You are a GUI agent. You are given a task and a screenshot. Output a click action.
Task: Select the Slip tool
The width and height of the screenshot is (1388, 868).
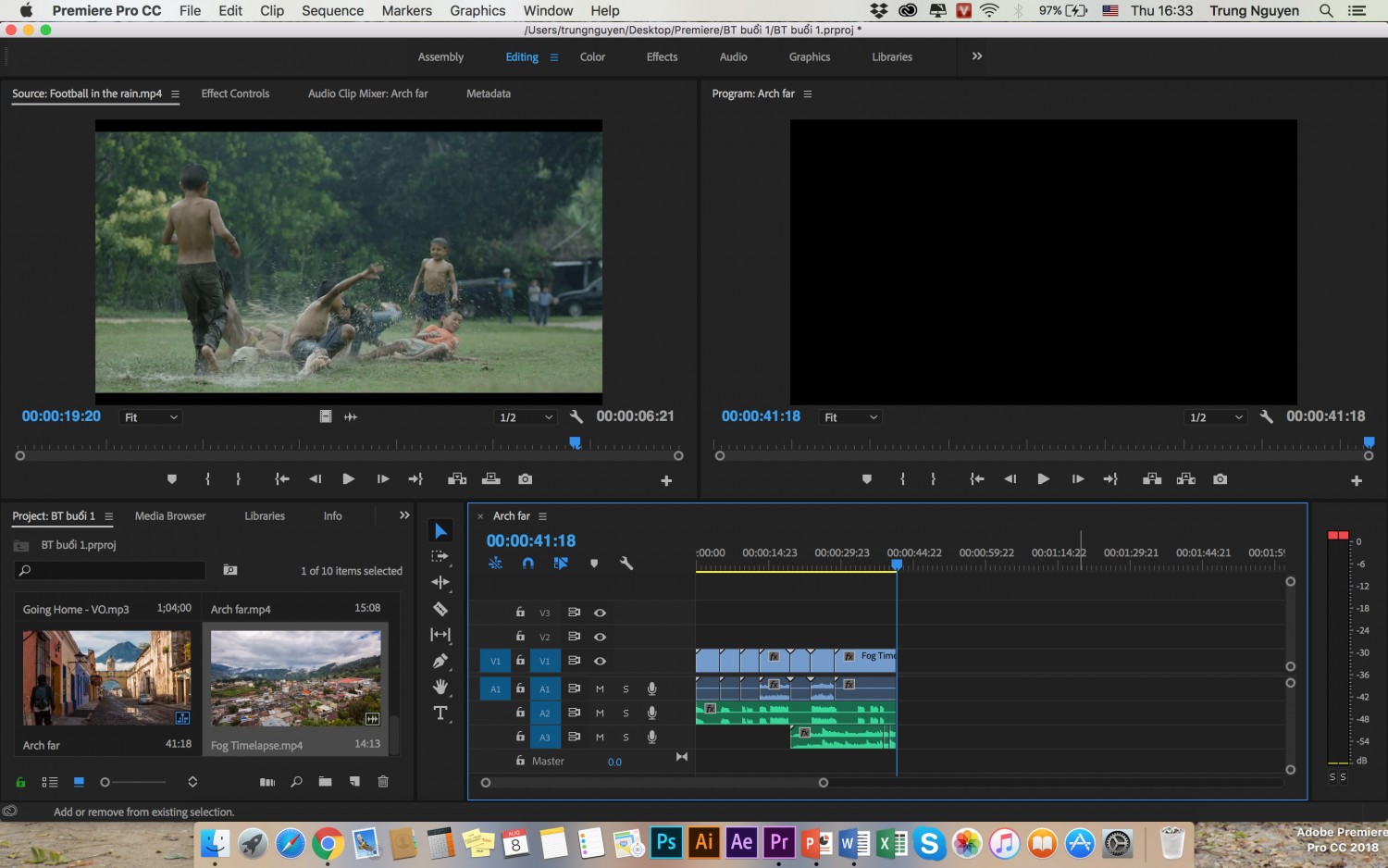click(440, 635)
